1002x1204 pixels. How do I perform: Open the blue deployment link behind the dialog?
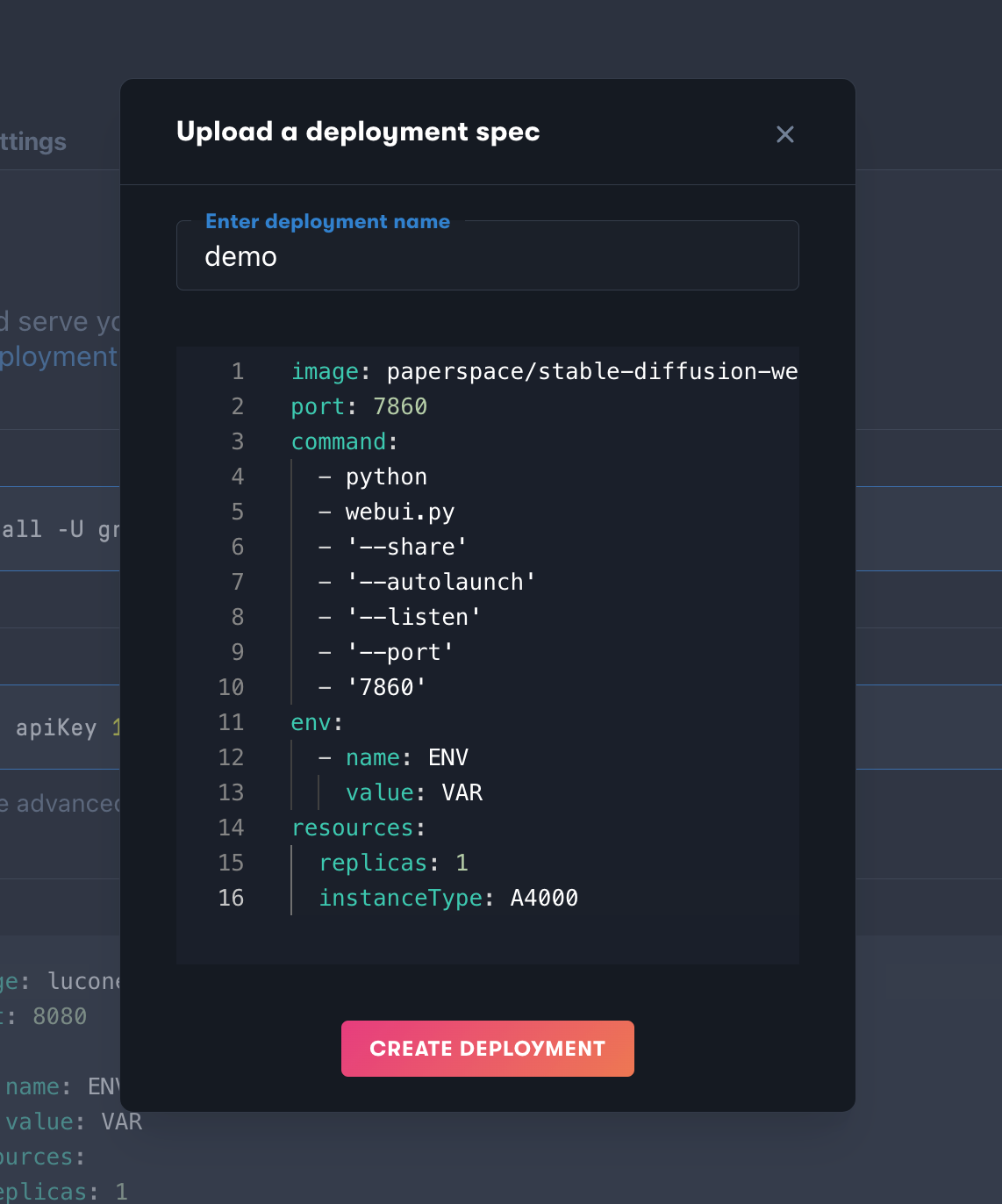(58, 356)
